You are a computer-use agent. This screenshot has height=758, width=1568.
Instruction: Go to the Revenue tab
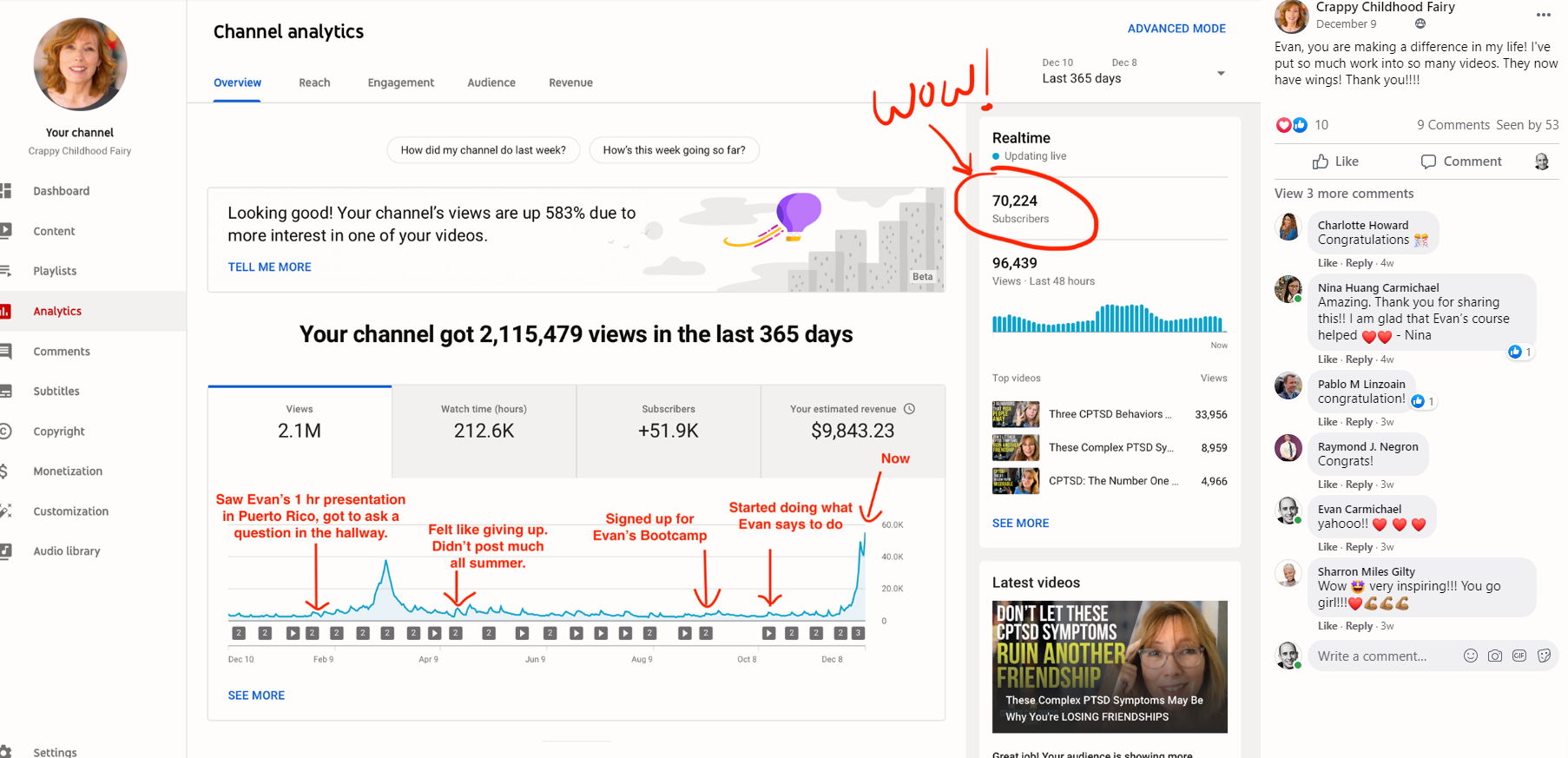point(570,82)
